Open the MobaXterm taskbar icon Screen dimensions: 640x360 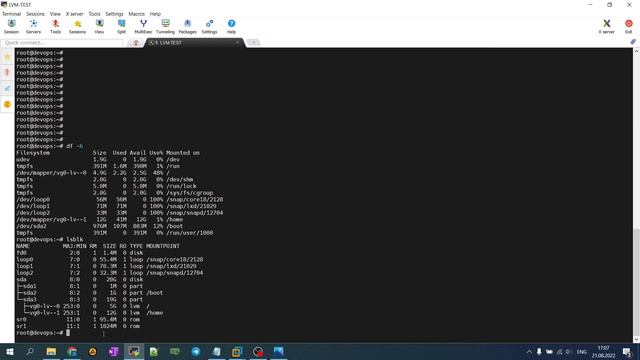pos(134,351)
